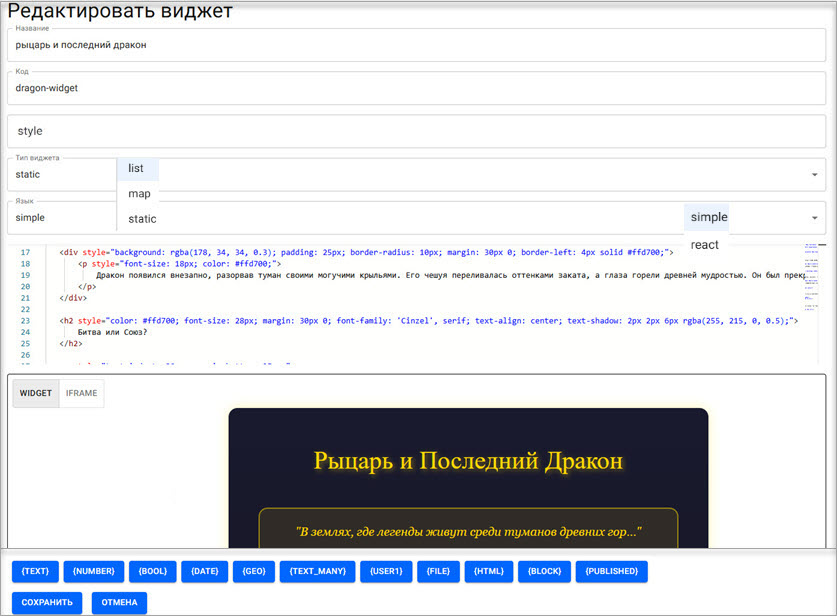
Task: Insert the {TEXT_MANY} placeholder
Action: [x=318, y=571]
